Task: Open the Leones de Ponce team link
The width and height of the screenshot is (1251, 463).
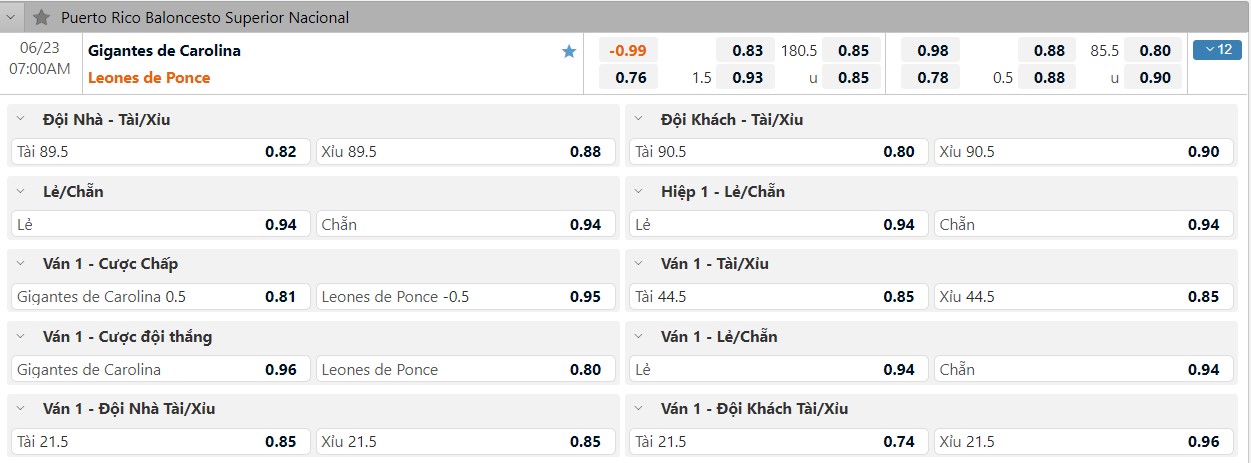Action: pos(149,78)
